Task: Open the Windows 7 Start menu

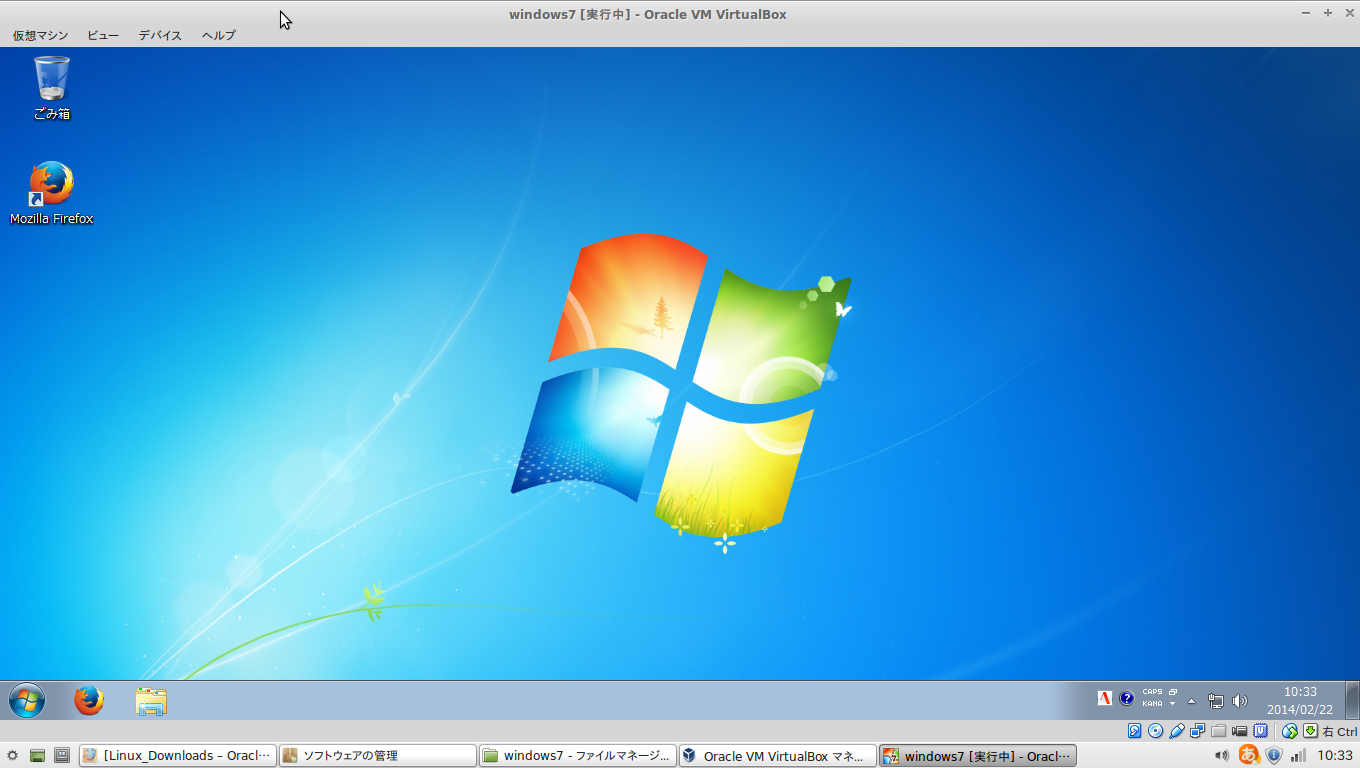Action: pos(27,701)
